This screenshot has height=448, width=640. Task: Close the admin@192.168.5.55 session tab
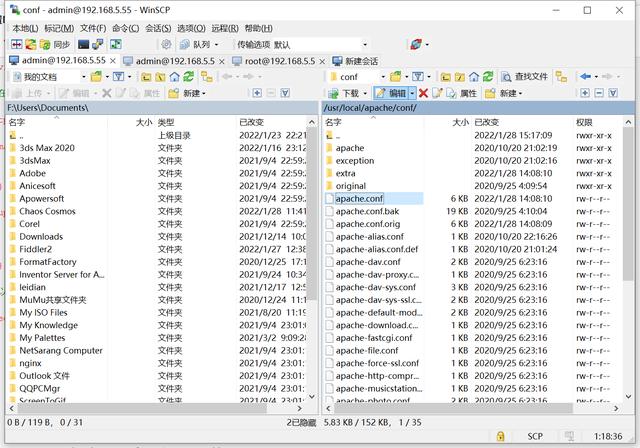113,61
